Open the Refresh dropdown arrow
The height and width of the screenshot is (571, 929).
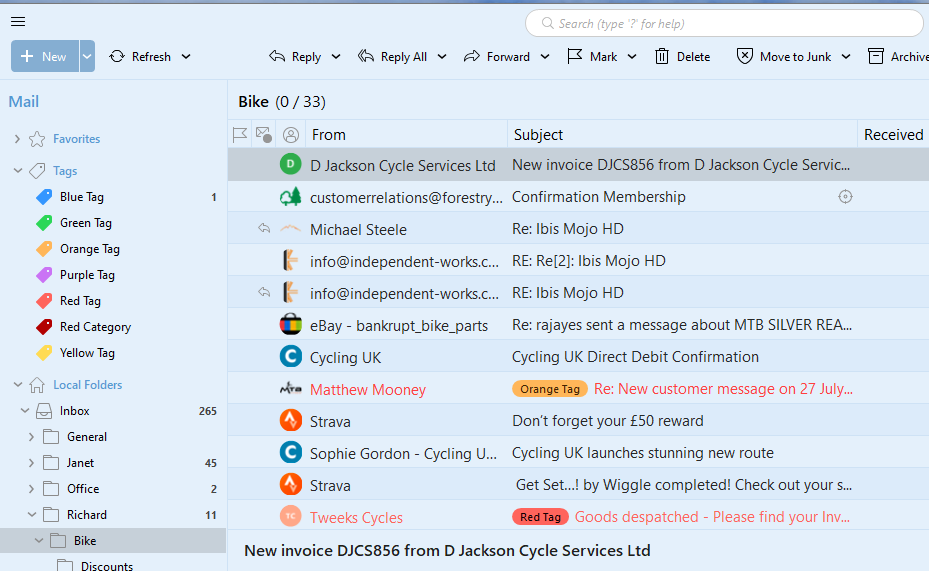click(186, 56)
